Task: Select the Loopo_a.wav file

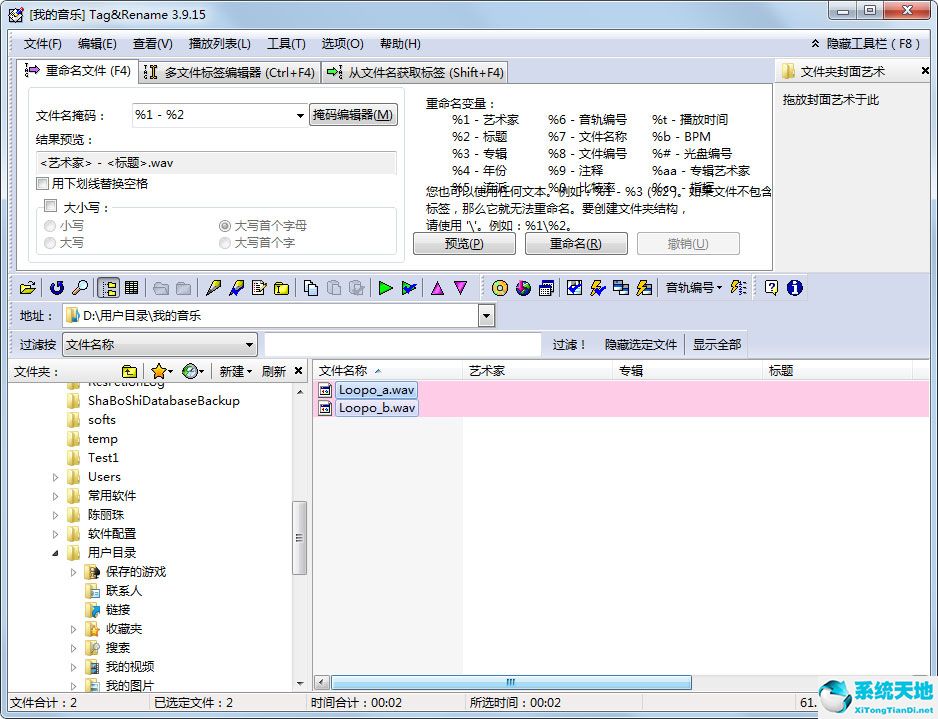Action: 376,390
